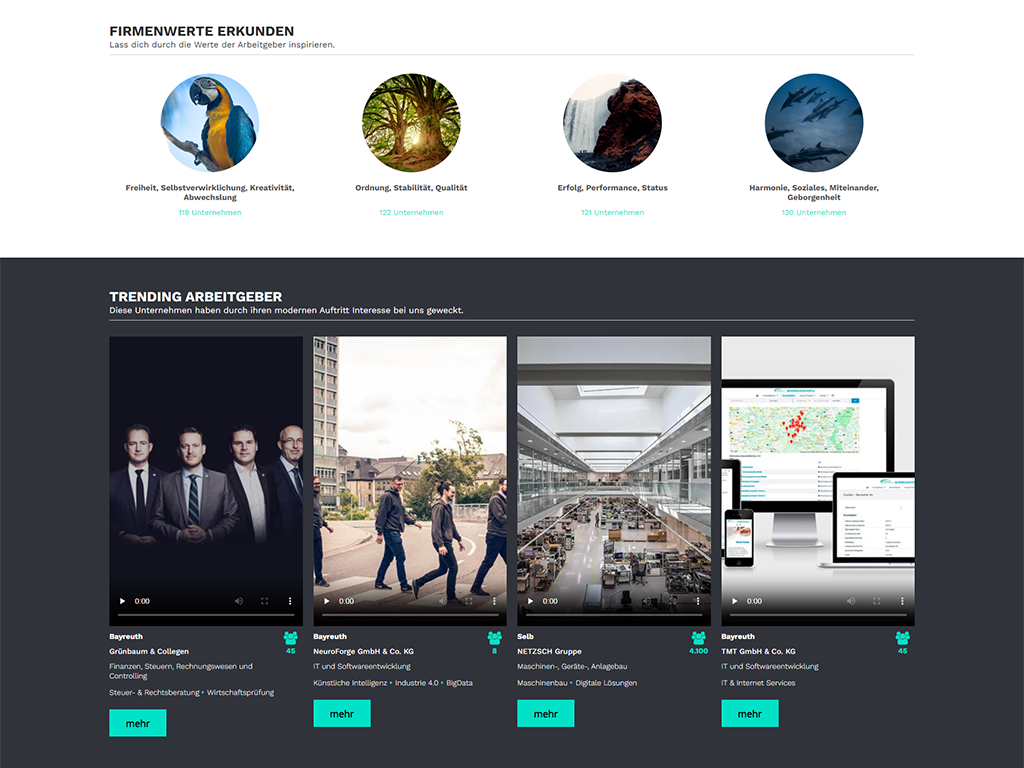This screenshot has height=768, width=1024.
Task: Select the dolphins circle image
Action: [813, 123]
